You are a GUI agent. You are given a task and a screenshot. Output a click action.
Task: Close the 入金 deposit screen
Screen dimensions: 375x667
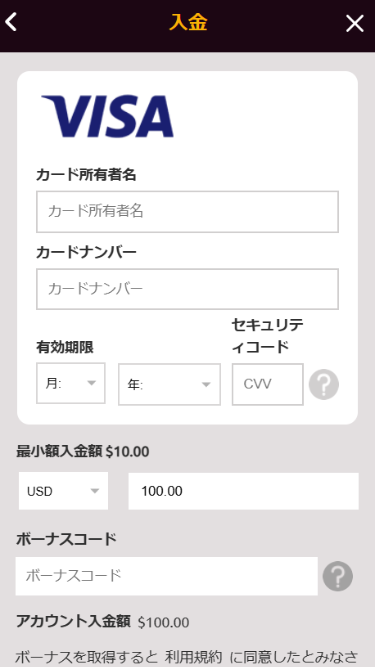click(355, 23)
